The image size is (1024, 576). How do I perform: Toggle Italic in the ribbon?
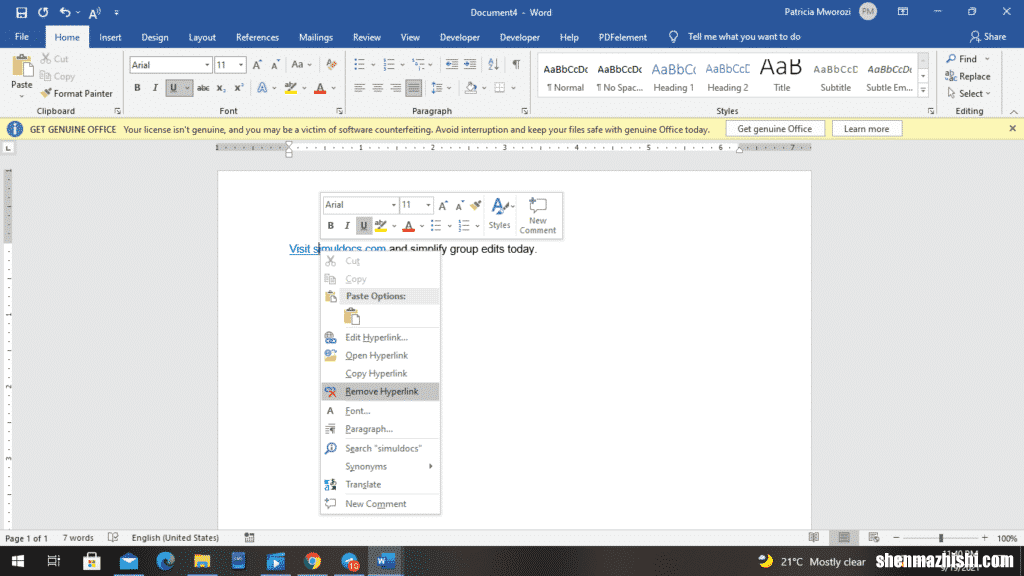pos(155,88)
